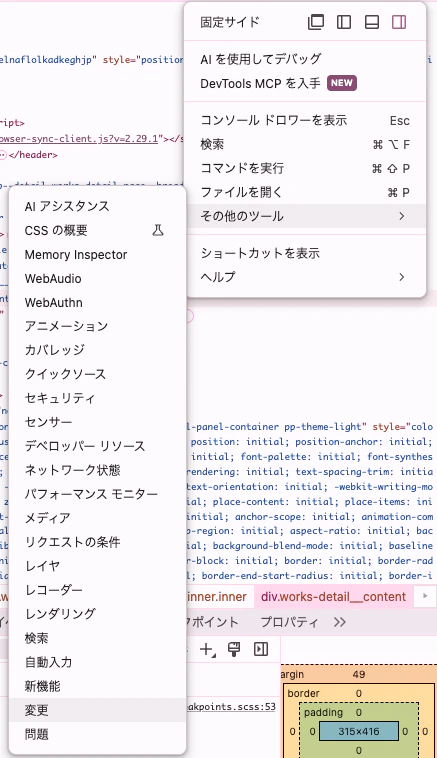This screenshot has width=437, height=758.
Task: Dock DevTools to the right side
Action: point(399,22)
